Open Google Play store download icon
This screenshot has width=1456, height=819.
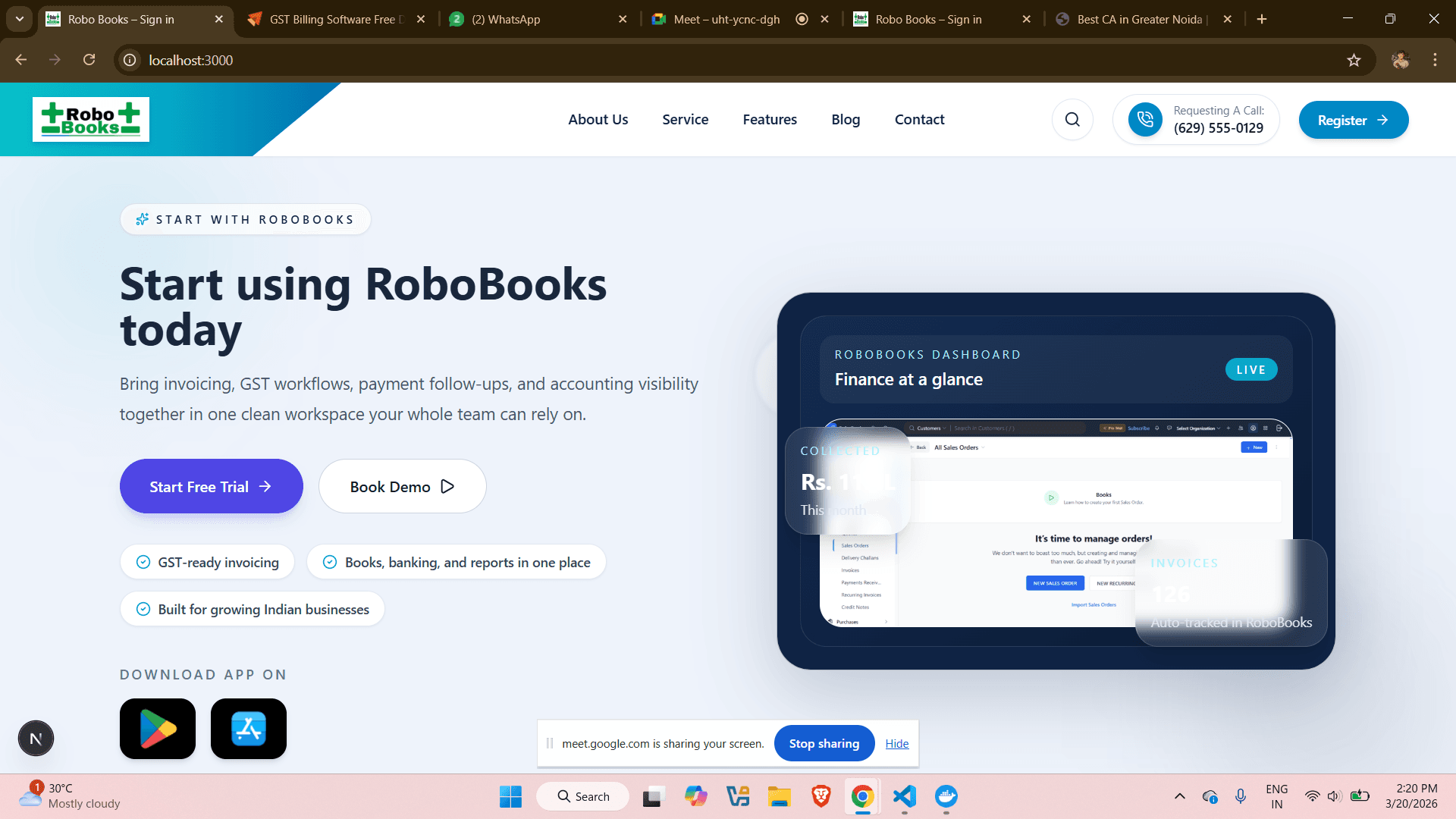158,729
